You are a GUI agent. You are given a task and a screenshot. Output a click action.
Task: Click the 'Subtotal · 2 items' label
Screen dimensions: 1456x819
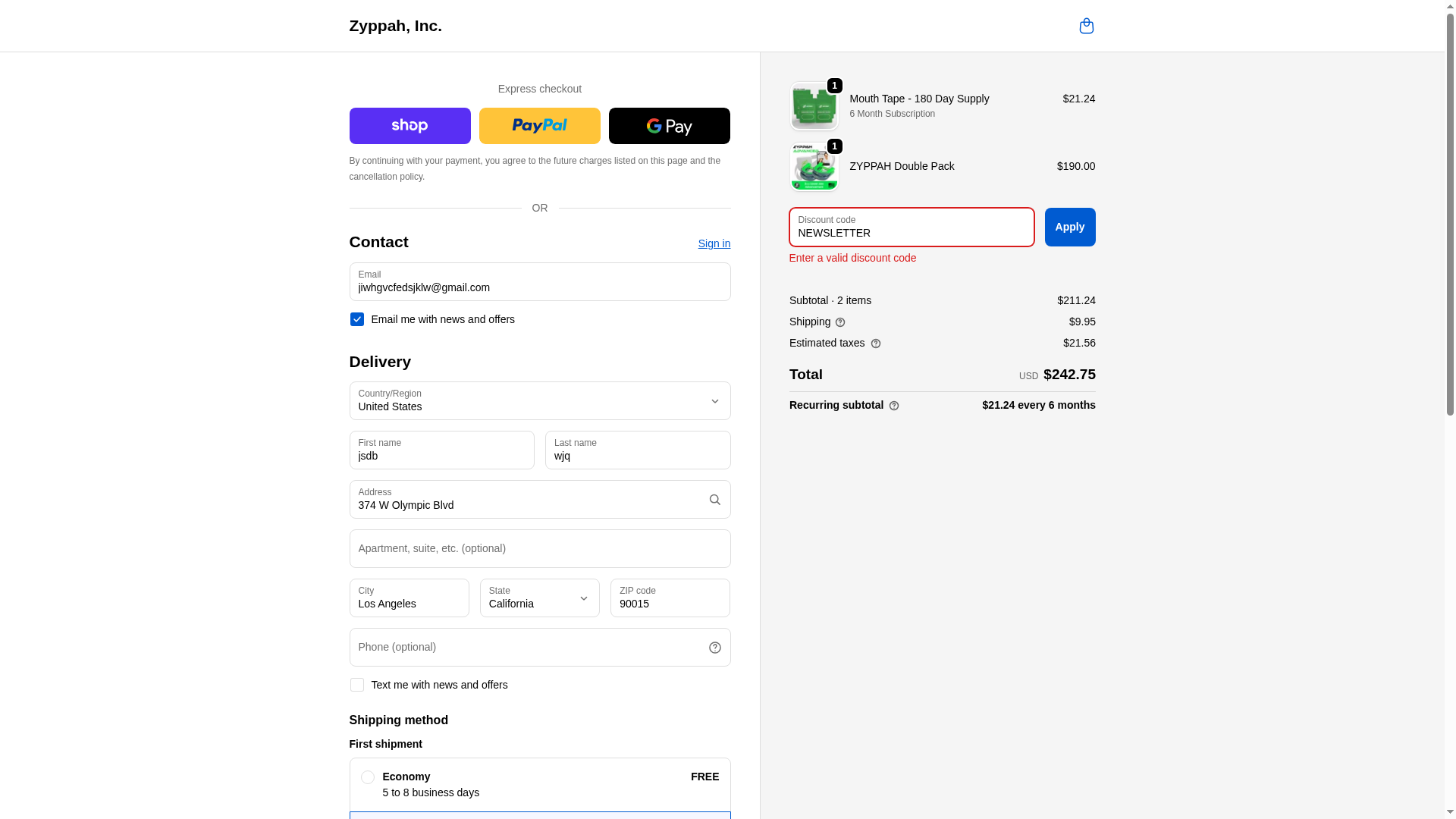click(830, 300)
